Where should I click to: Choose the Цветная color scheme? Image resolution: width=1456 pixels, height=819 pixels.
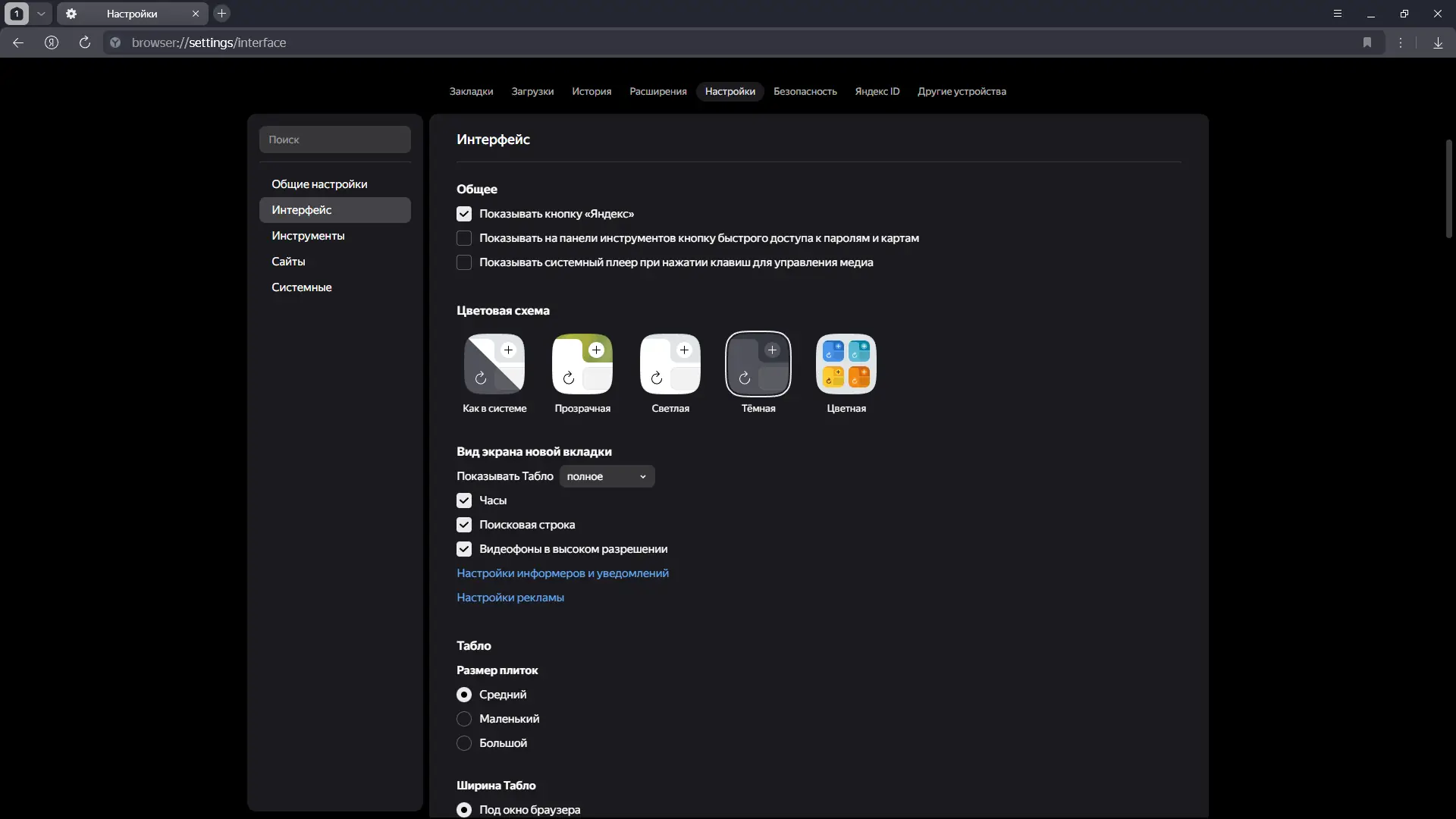tap(846, 365)
